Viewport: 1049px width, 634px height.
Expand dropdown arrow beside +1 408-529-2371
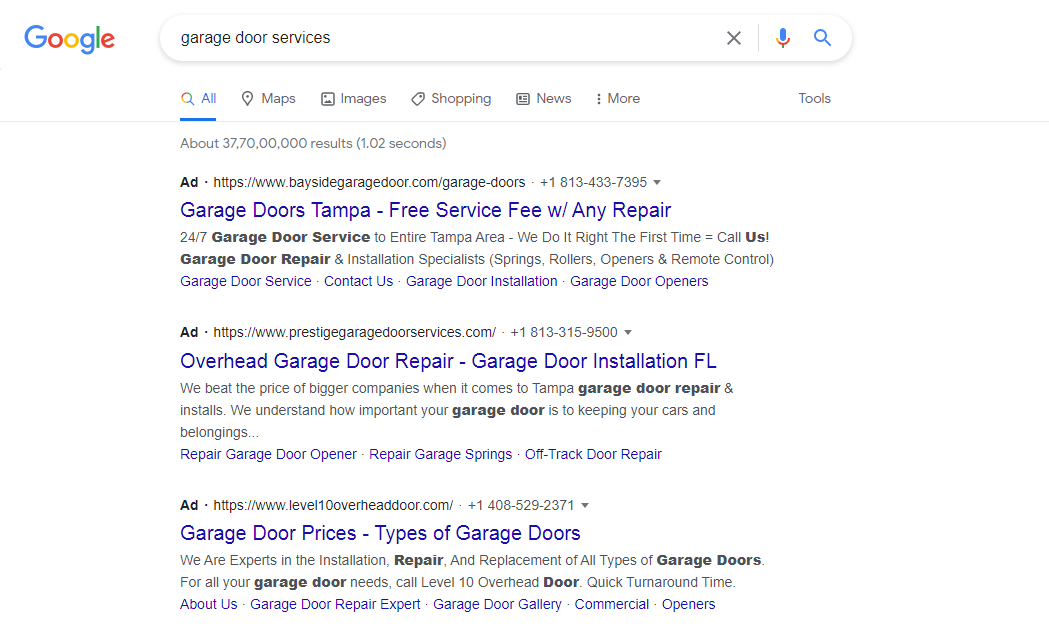coord(585,506)
